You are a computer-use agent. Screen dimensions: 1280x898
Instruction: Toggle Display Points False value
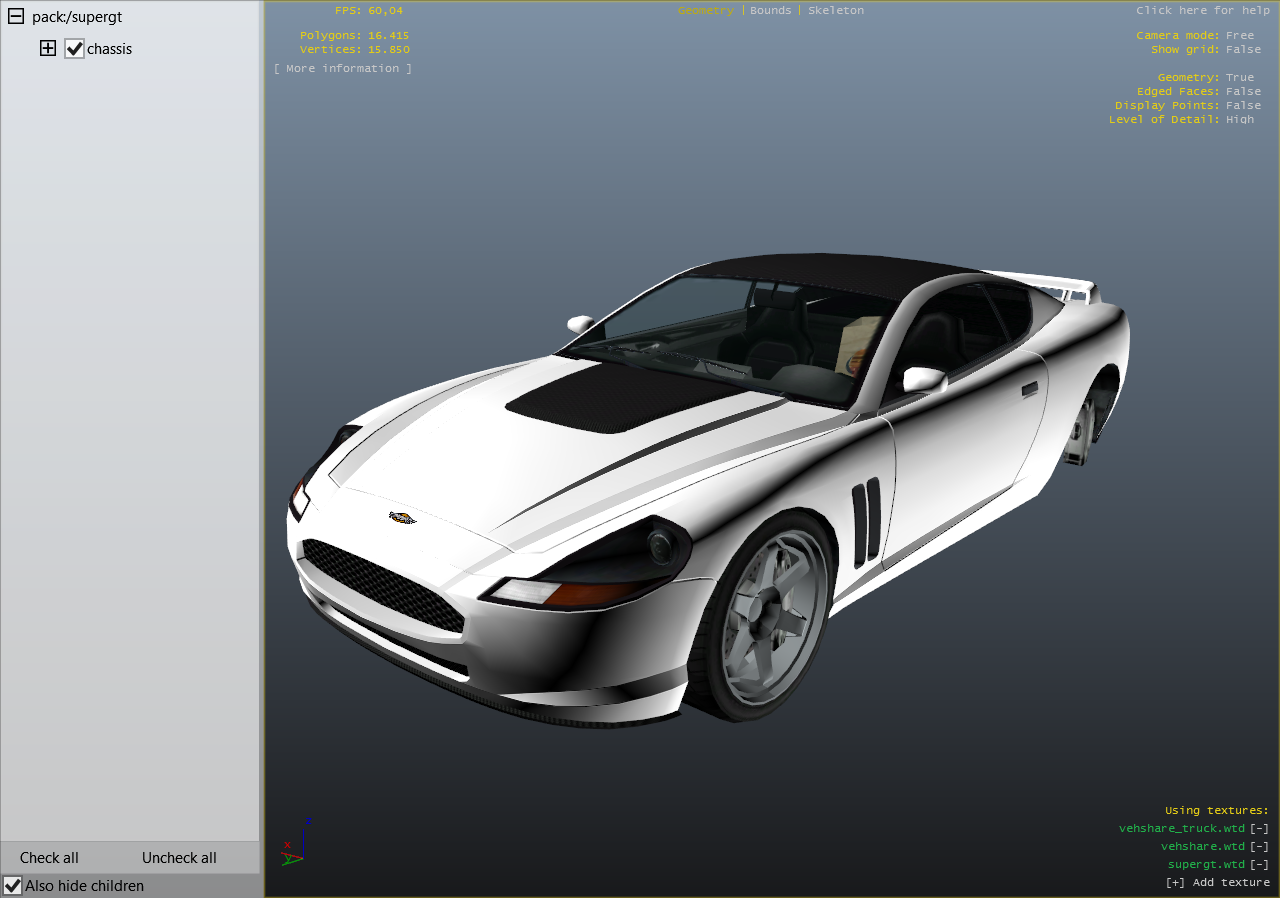point(1243,105)
